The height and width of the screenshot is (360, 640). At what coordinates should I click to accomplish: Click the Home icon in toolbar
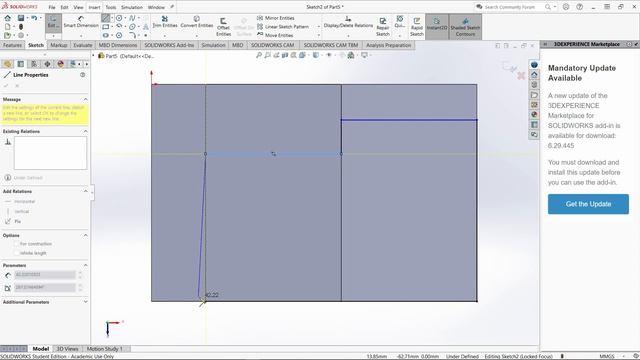tap(7, 18)
